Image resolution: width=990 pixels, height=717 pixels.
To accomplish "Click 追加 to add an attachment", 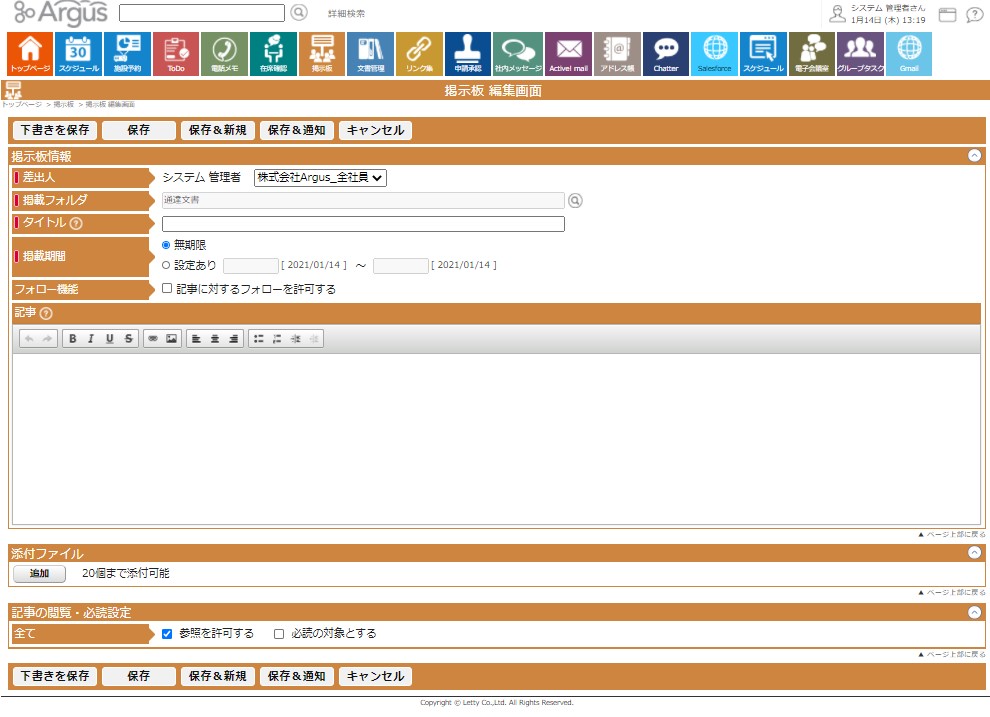I will pos(40,574).
